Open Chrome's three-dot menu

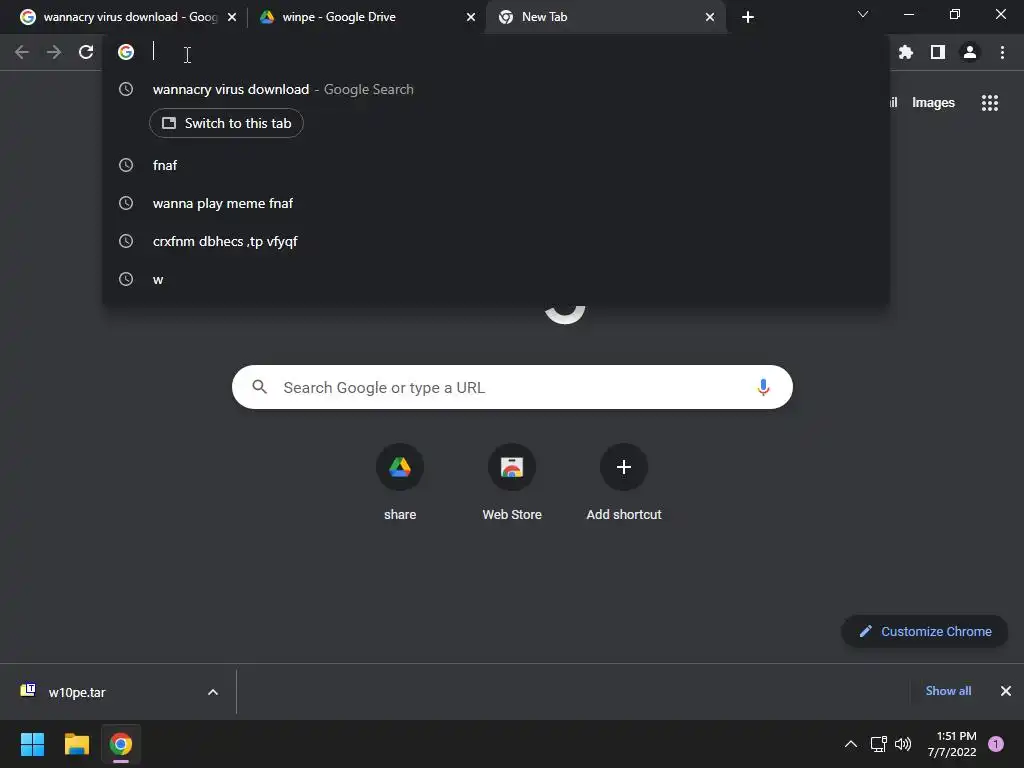coord(1002,52)
